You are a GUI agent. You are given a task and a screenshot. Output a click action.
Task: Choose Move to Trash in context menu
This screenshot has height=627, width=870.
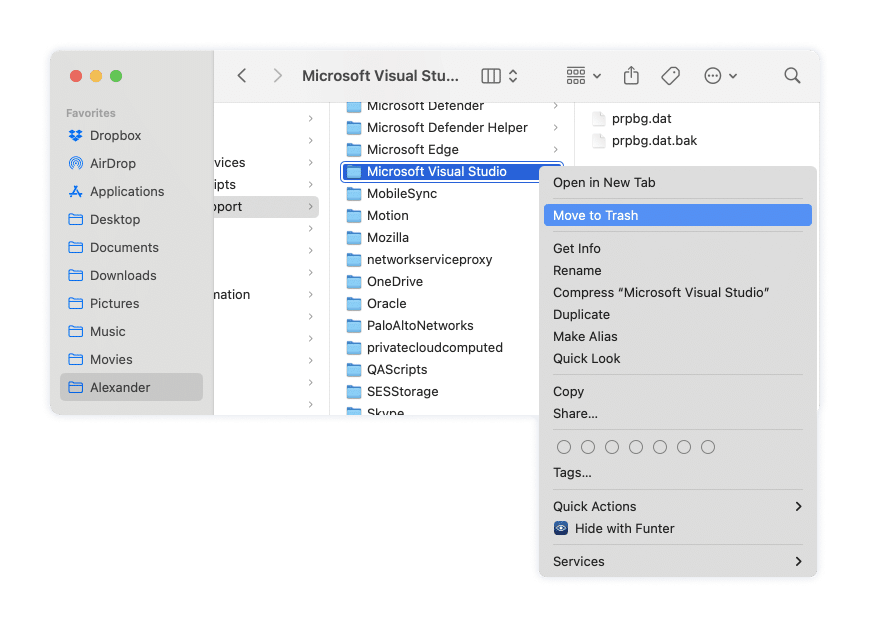coord(677,215)
